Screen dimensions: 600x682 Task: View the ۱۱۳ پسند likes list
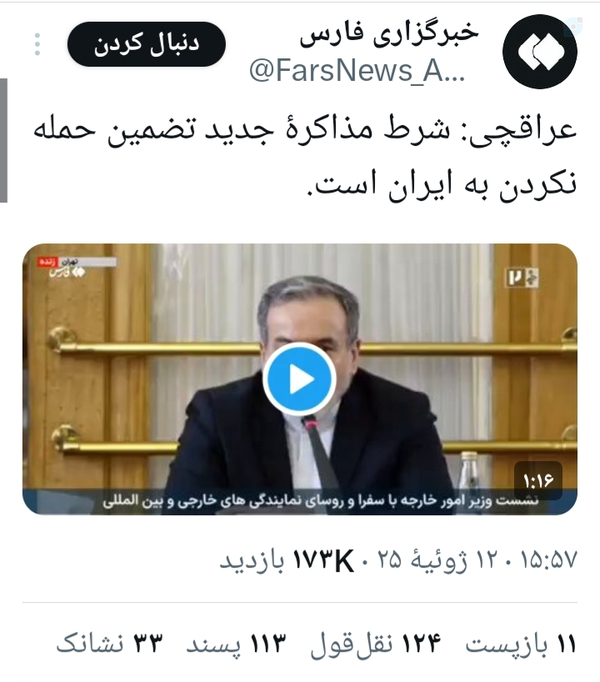click(x=237, y=643)
